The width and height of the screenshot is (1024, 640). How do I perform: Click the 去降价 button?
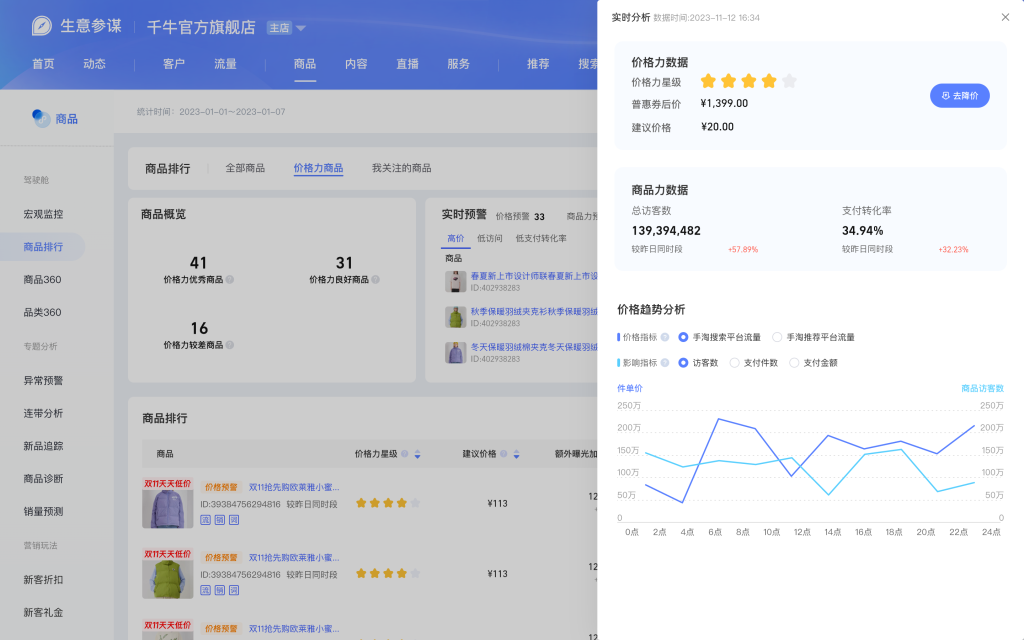(959, 95)
